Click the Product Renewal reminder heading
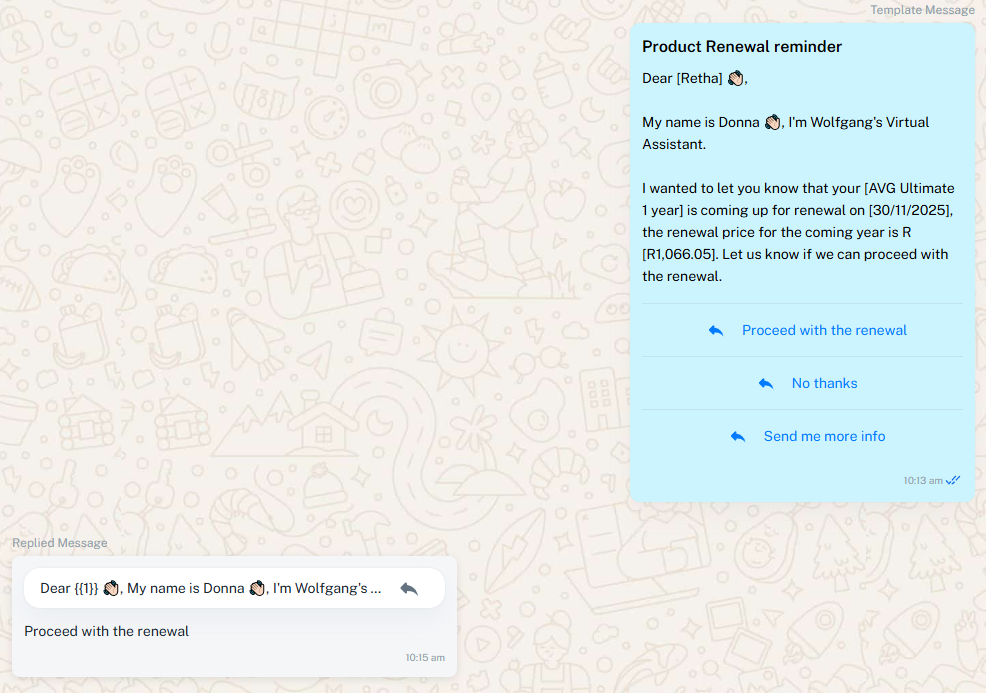986x693 pixels. click(x=741, y=47)
